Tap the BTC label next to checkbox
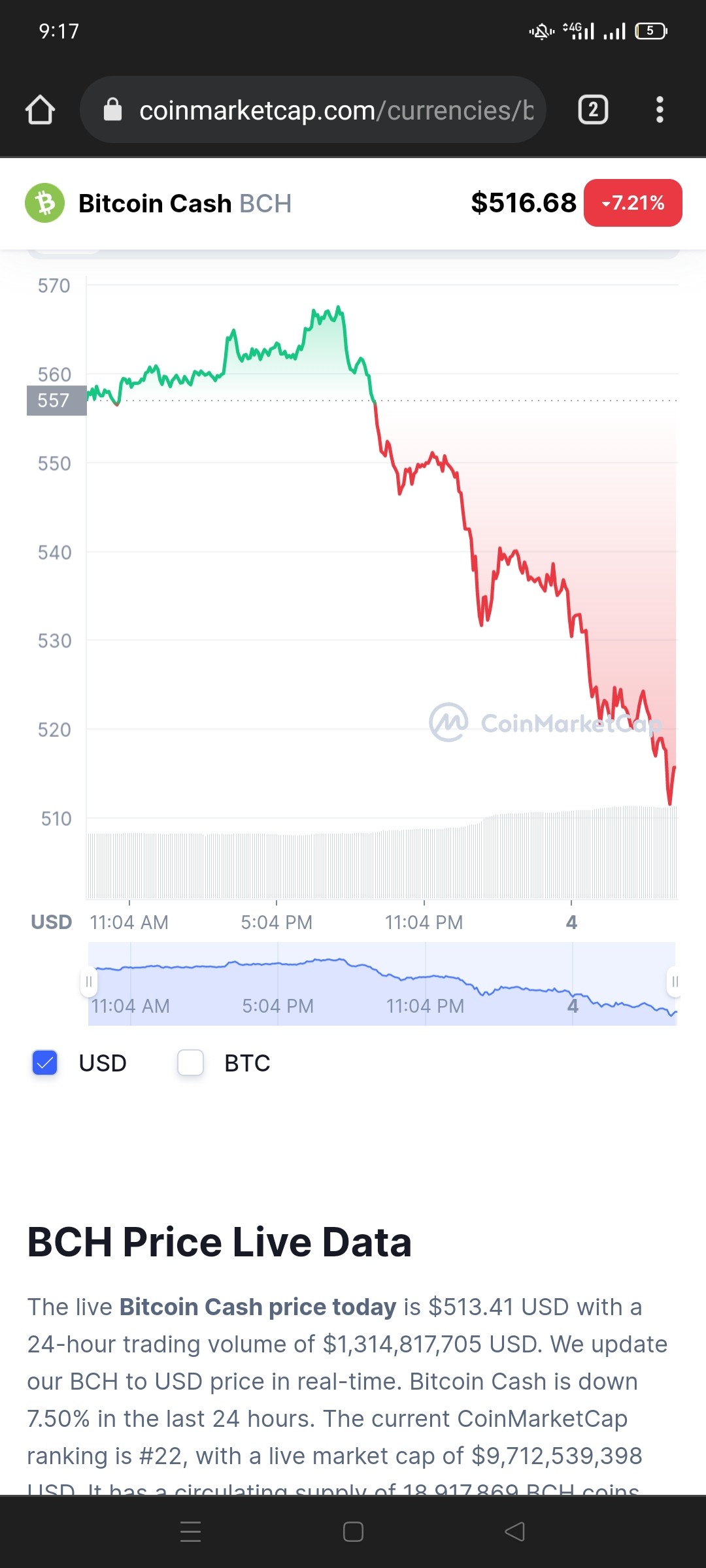Screen dimensions: 706x1568 tap(247, 1063)
